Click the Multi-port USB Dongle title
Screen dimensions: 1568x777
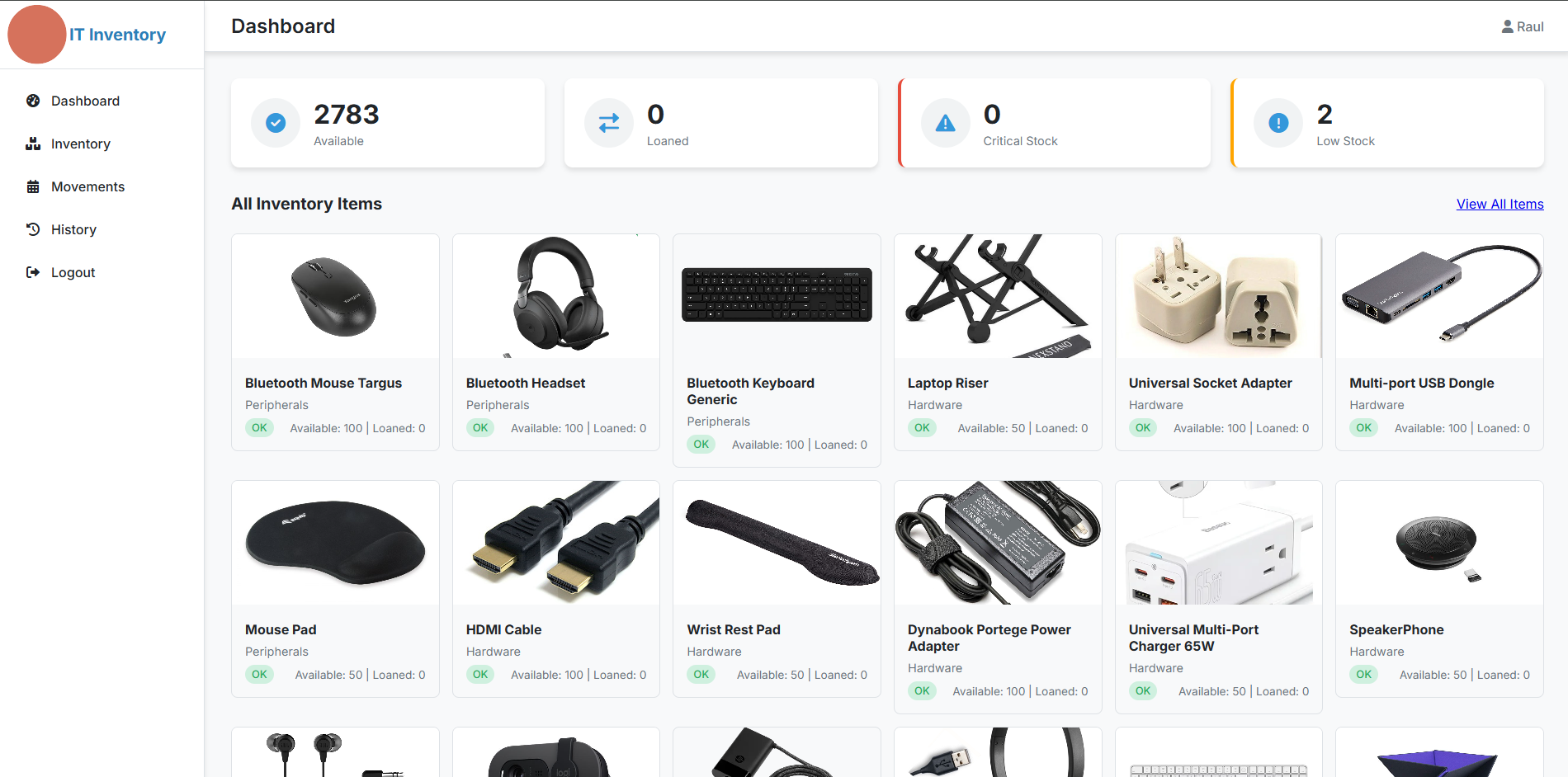[x=1422, y=383]
